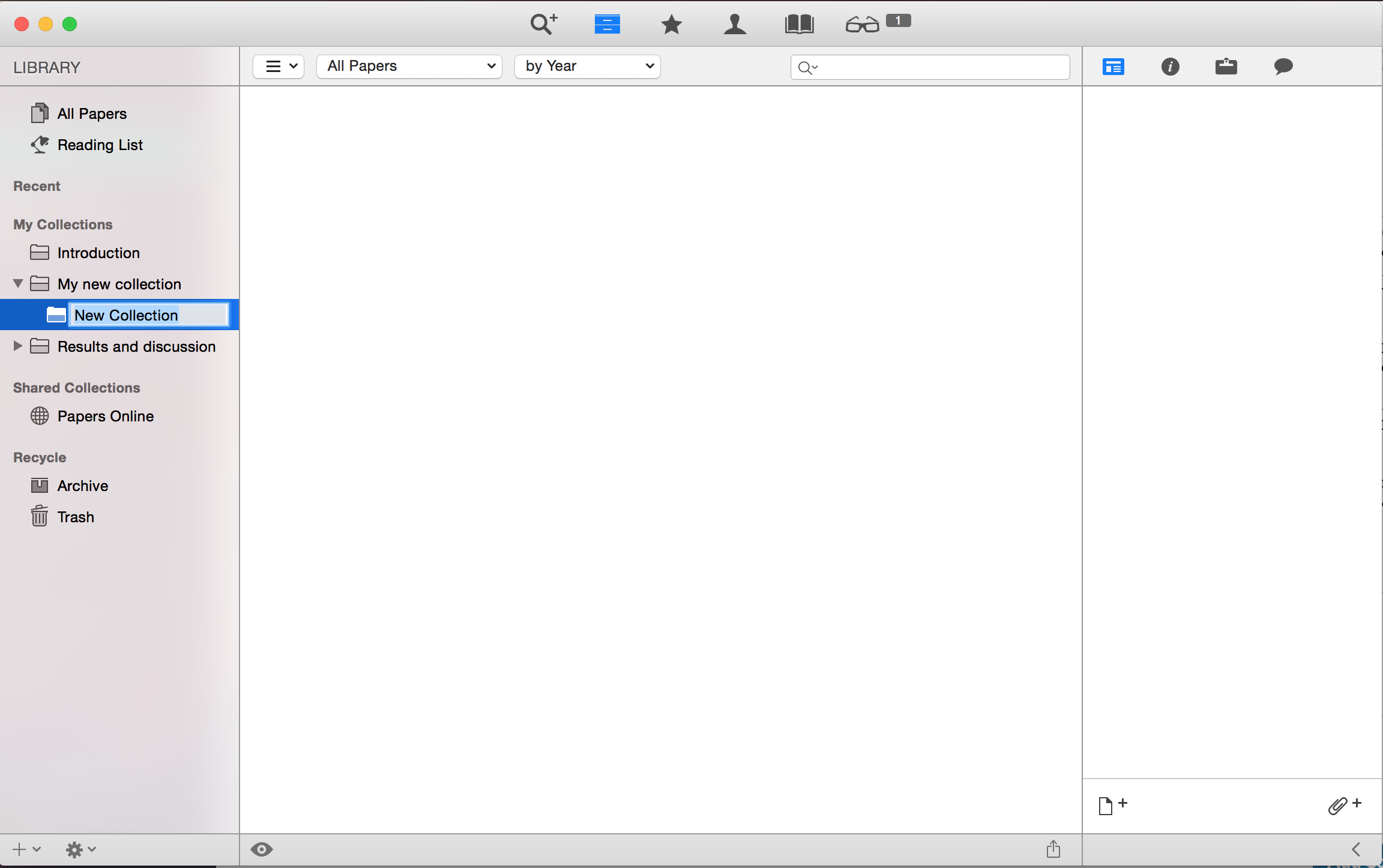Open the Journals book view

799,25
